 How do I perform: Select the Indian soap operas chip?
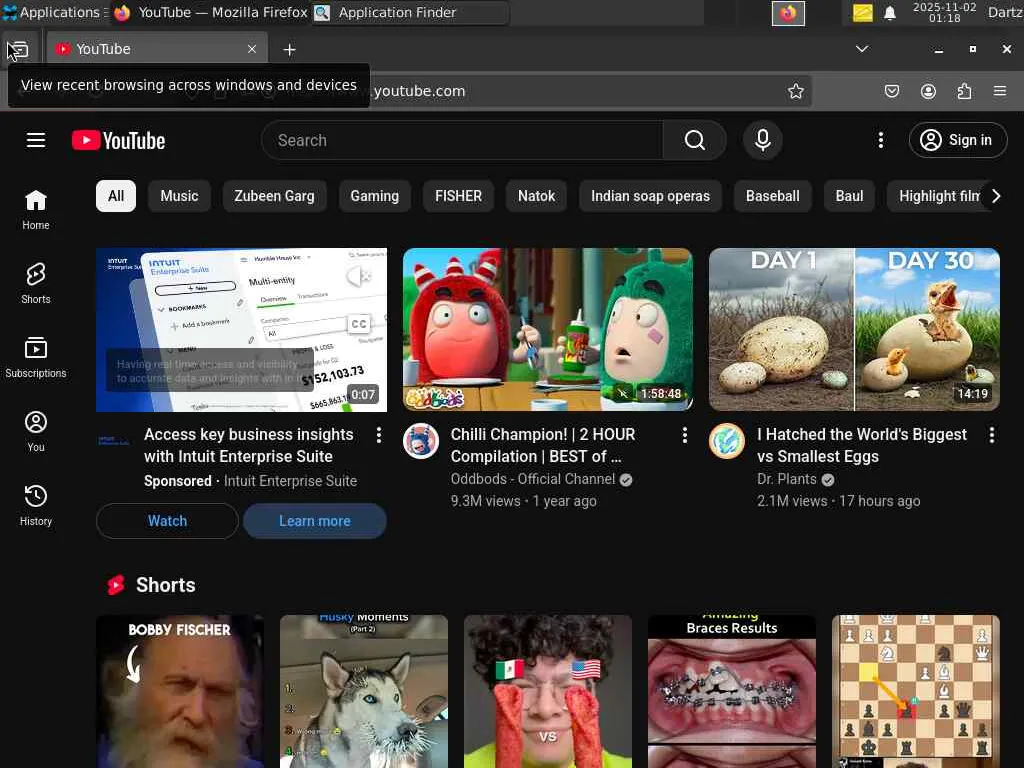(650, 196)
